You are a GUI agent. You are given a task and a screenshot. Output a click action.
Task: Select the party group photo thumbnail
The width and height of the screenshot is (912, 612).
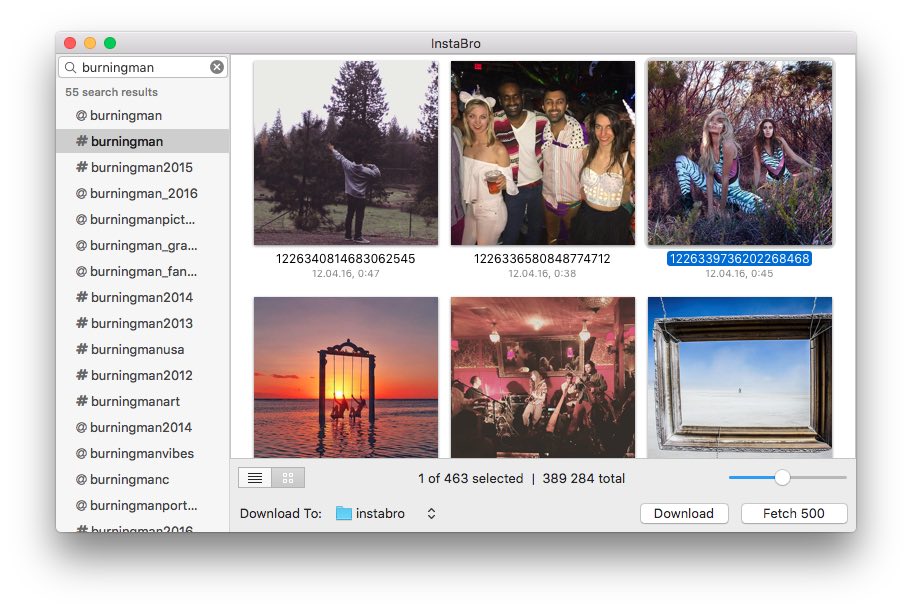click(543, 153)
